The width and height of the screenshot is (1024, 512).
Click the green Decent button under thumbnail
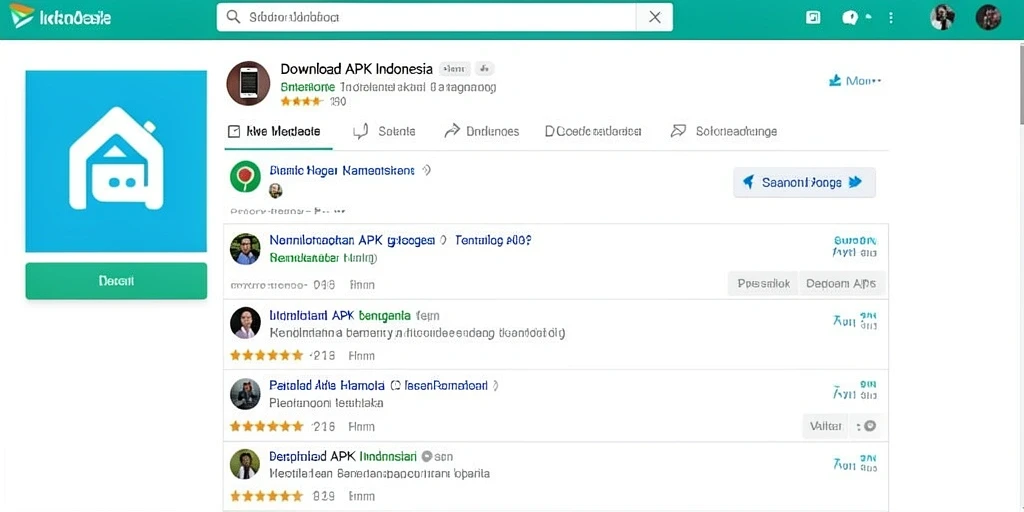(x=116, y=281)
